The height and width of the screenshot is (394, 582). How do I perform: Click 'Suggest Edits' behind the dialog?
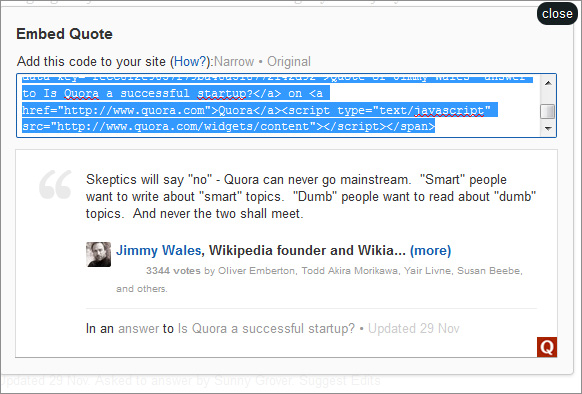click(340, 381)
